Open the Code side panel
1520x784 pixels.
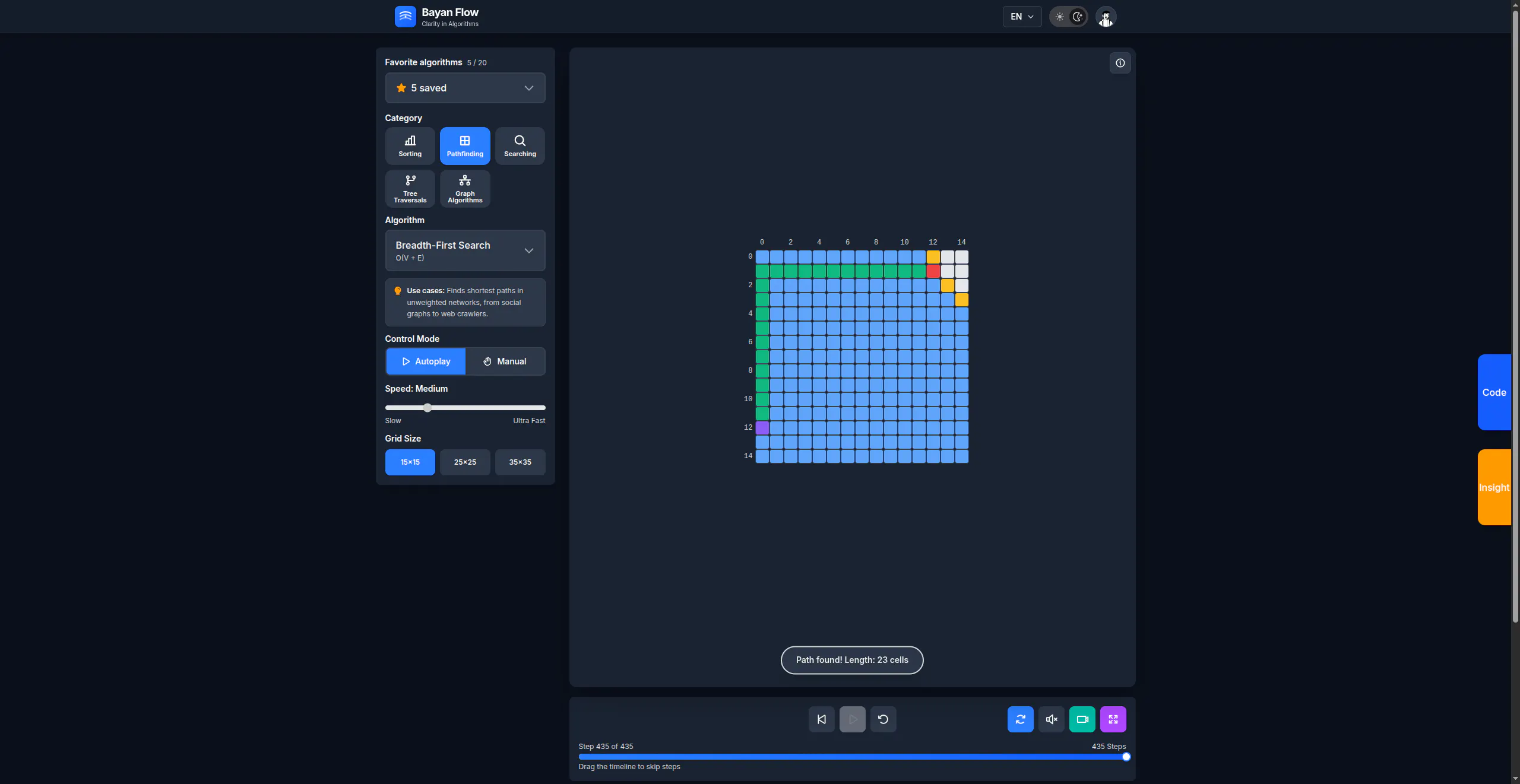[x=1494, y=392]
